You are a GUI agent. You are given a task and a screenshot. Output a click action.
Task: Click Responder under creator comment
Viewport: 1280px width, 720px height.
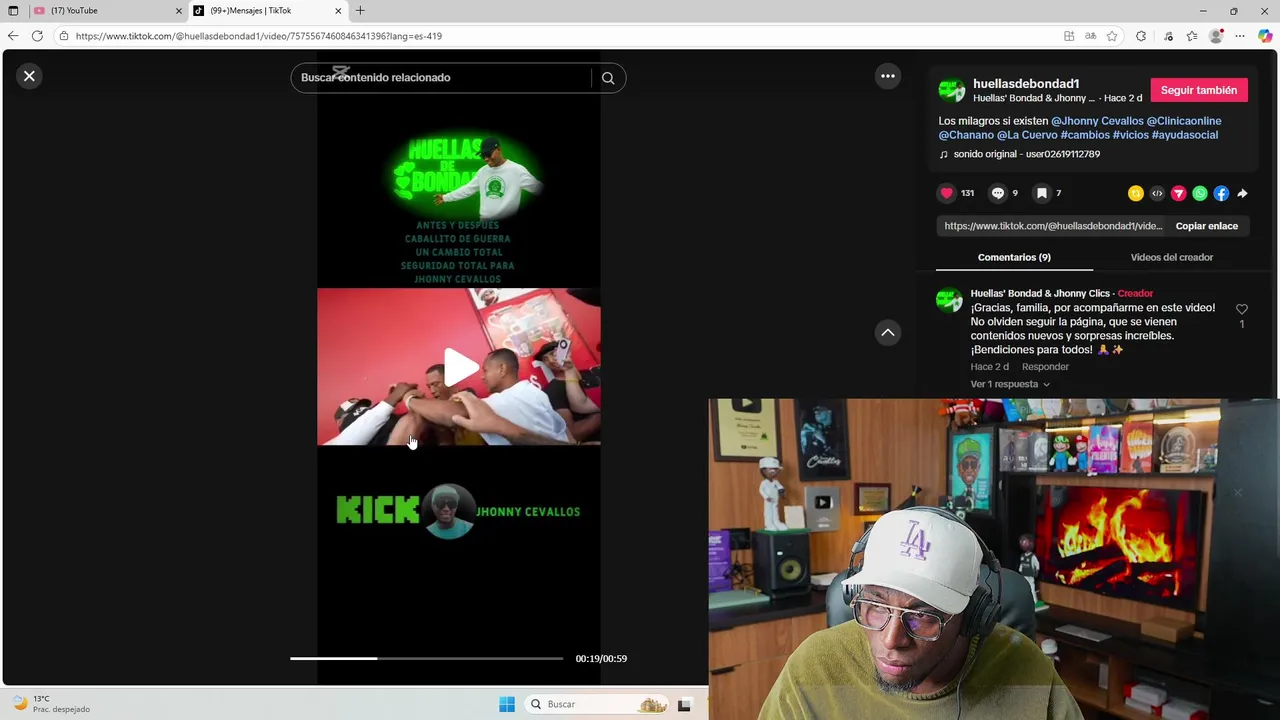point(1045,367)
